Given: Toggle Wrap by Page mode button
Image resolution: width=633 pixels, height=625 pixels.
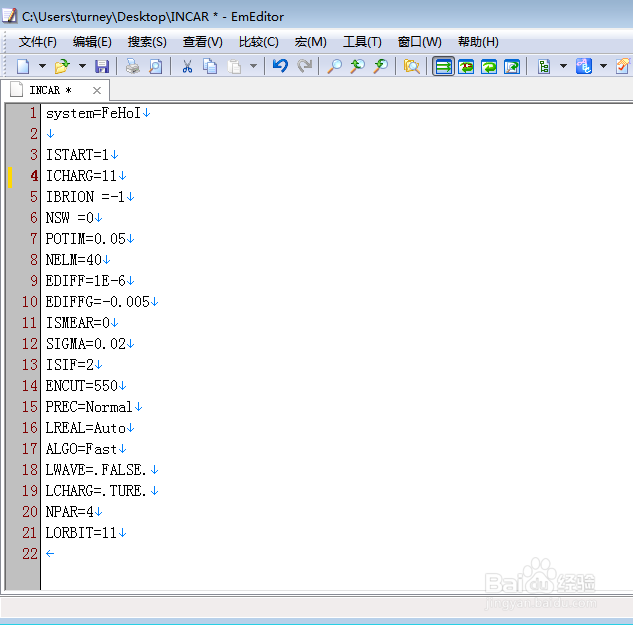Looking at the screenshot, I should click(x=512, y=66).
